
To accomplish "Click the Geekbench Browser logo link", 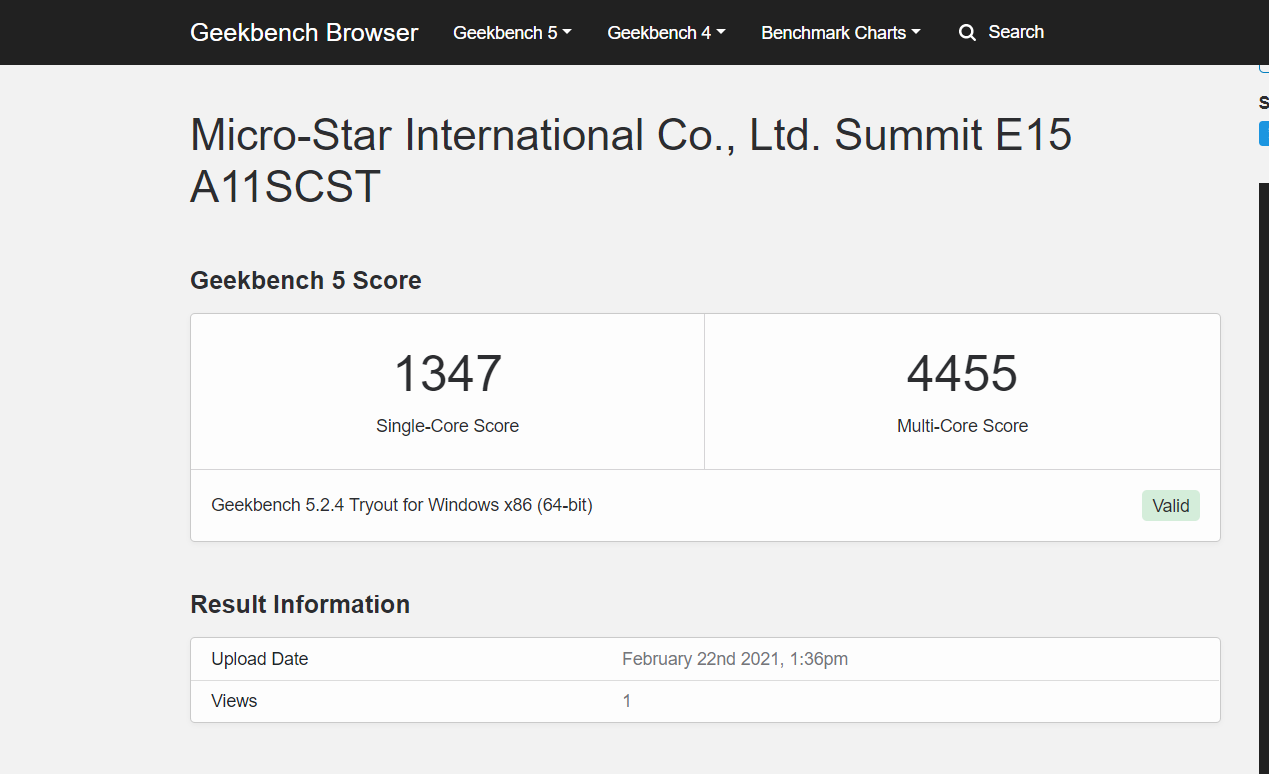I will tap(304, 32).
